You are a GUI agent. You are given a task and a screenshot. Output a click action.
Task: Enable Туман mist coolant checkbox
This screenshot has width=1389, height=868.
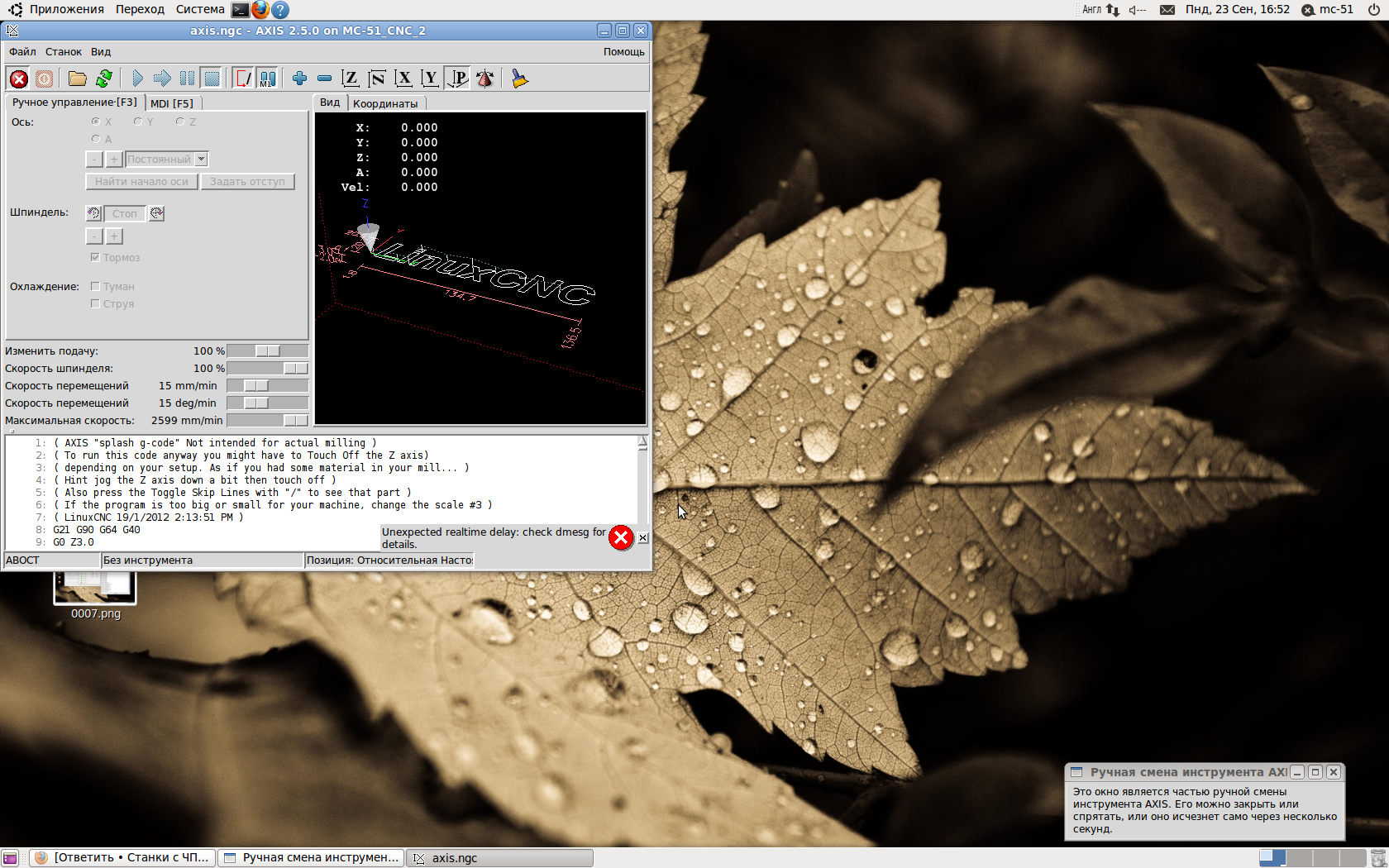95,287
